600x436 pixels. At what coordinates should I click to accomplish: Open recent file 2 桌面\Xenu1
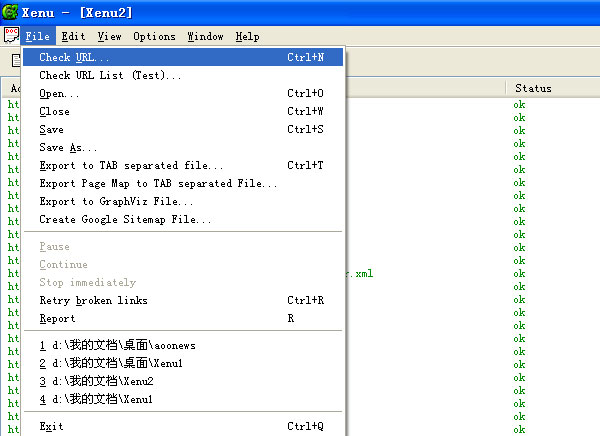(183, 363)
